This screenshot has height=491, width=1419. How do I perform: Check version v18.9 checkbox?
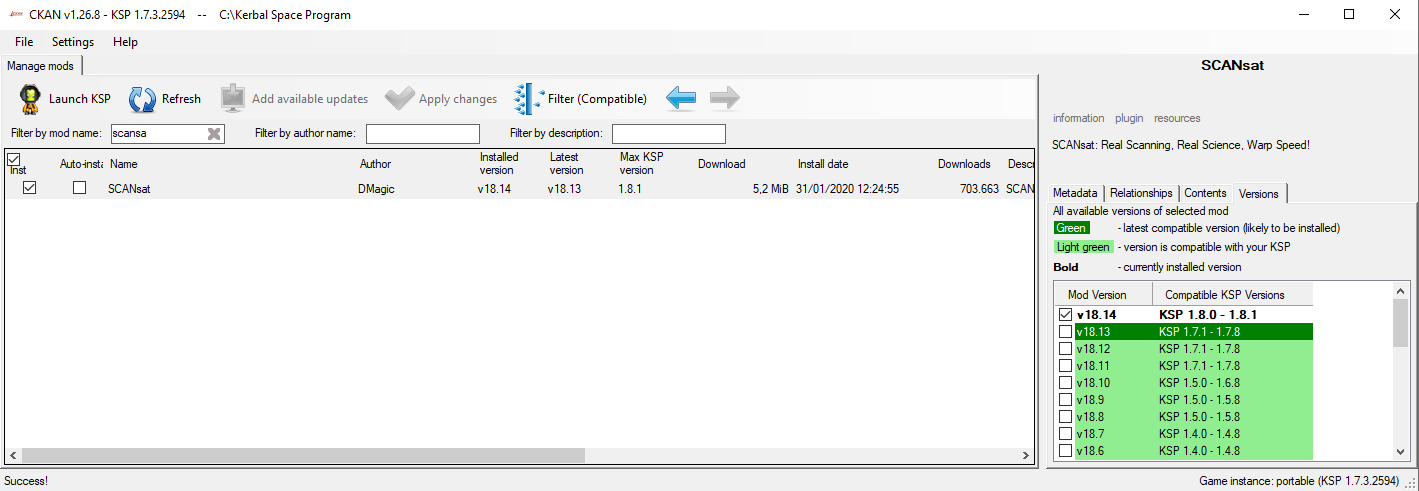(1066, 400)
